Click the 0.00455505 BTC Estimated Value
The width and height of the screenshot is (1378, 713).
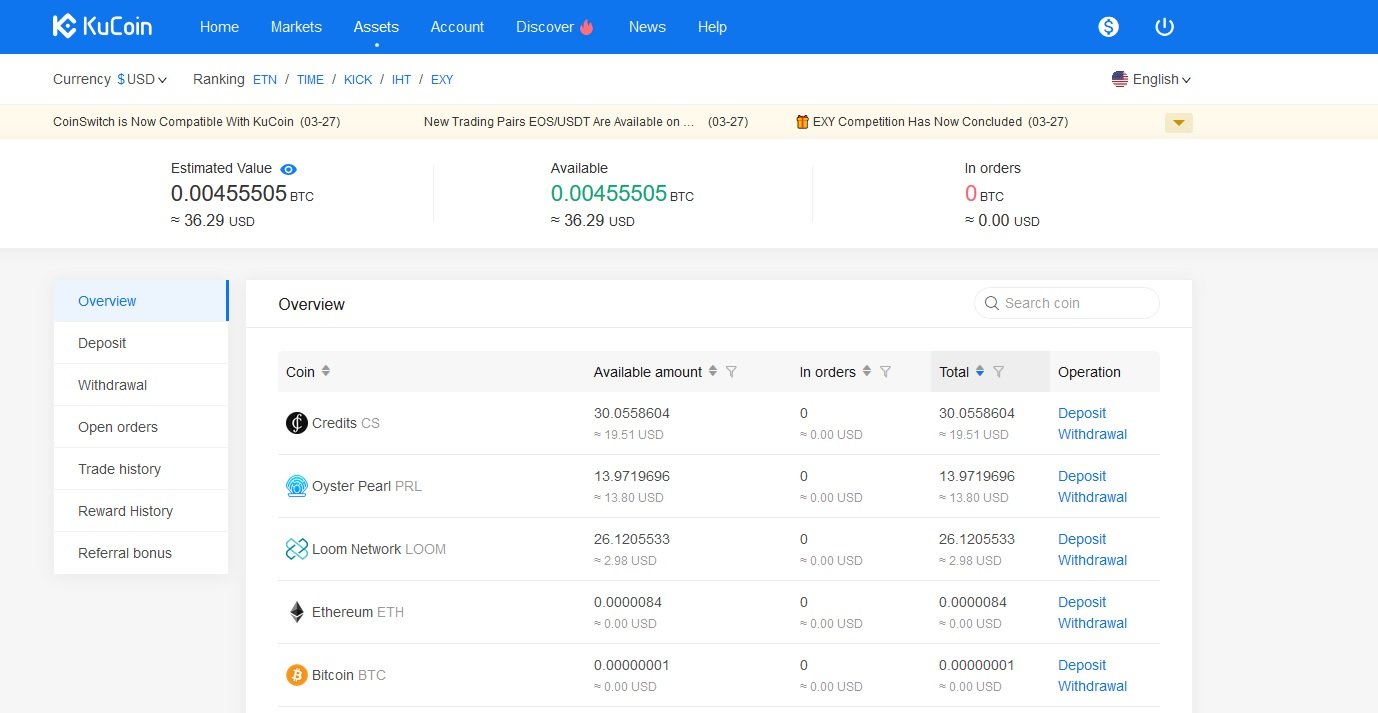[242, 194]
